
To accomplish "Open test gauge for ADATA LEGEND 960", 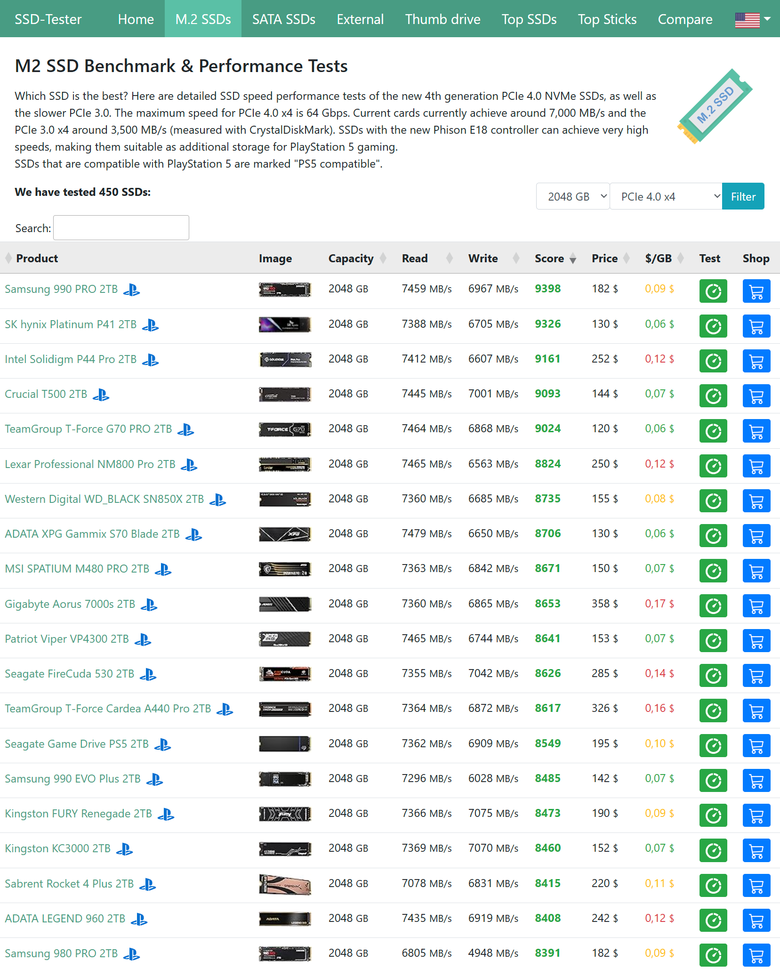I will point(713,920).
